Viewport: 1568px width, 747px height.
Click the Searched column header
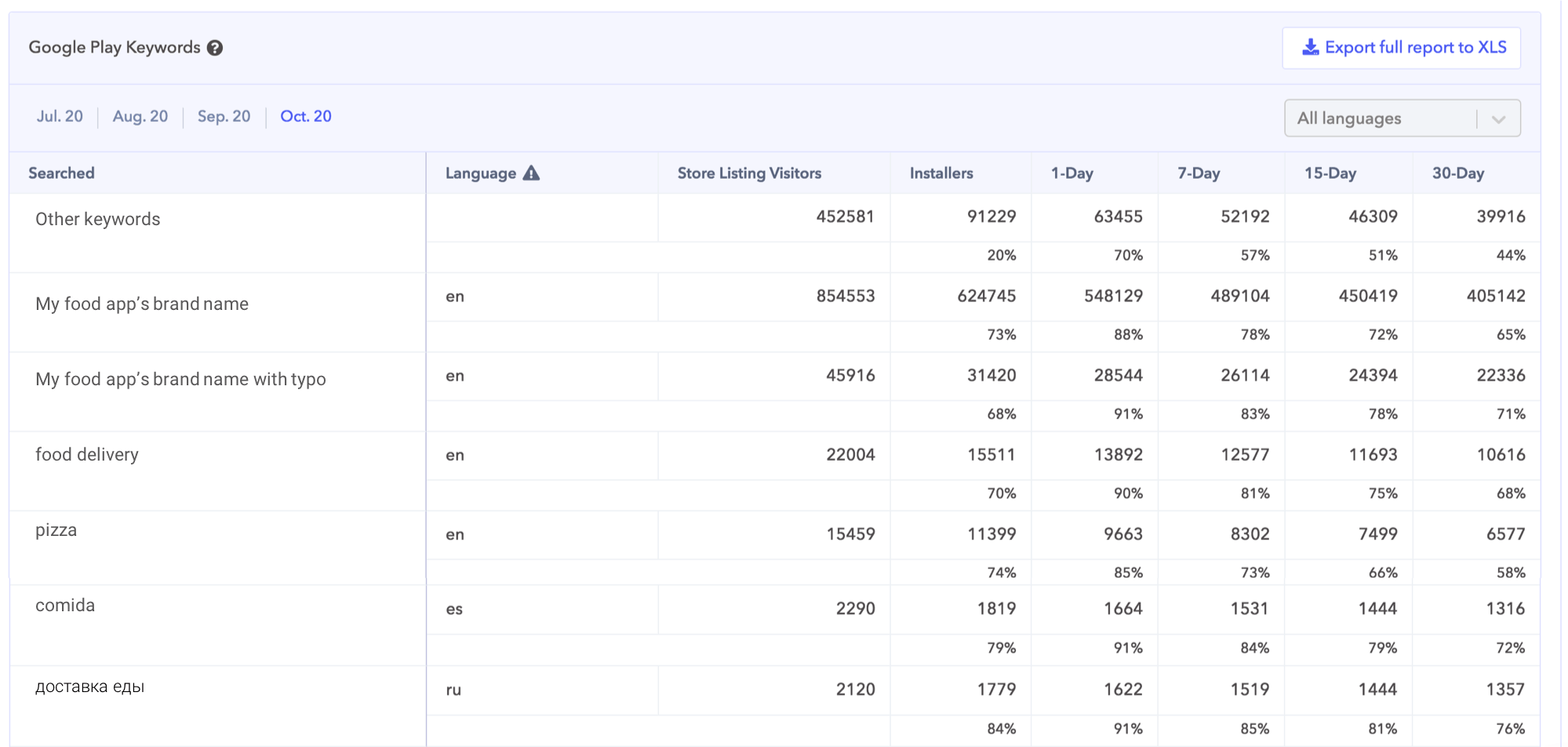pos(61,173)
